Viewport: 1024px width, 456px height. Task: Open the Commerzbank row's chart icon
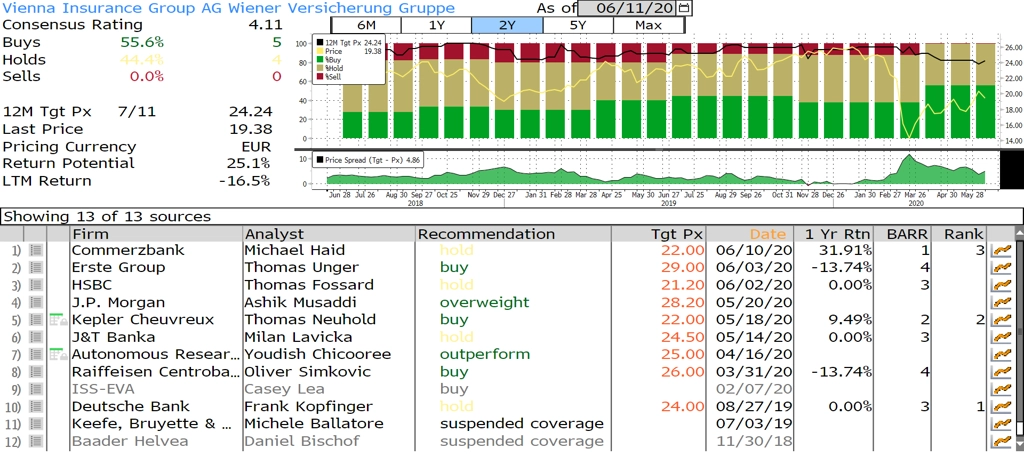click(x=999, y=250)
